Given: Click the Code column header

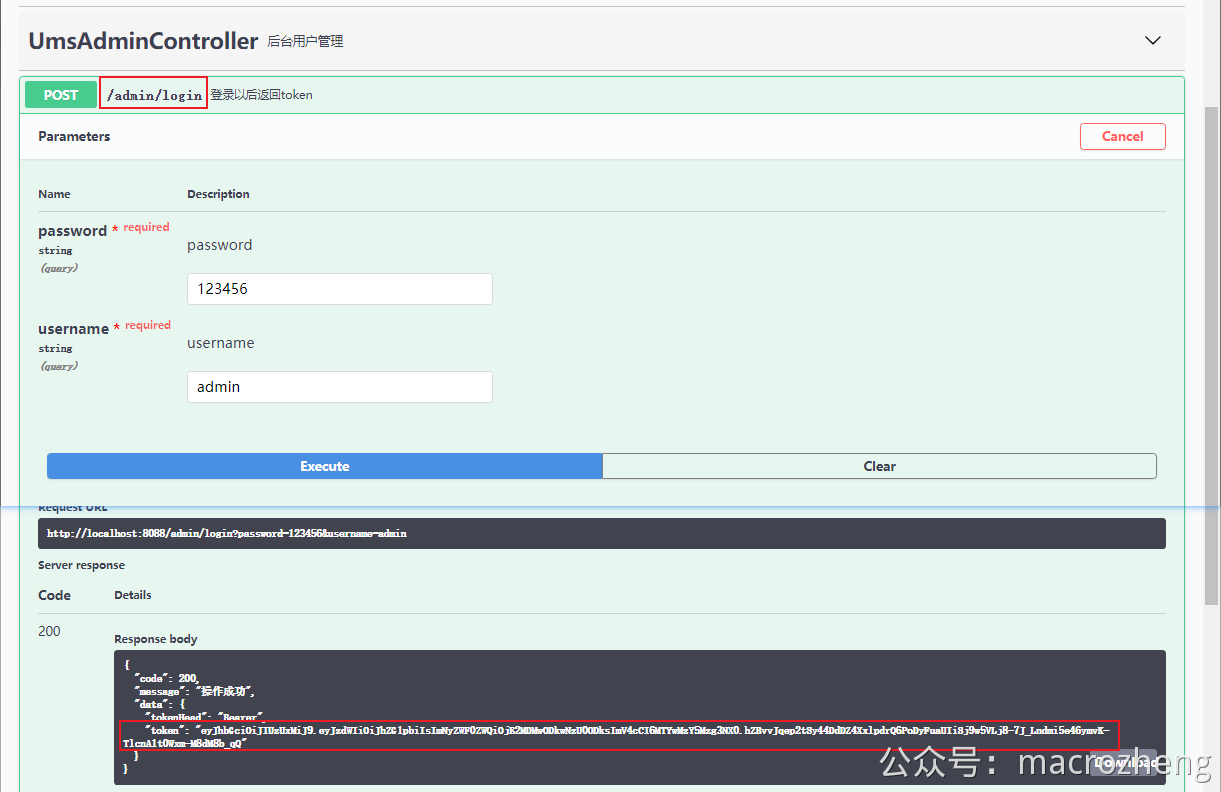Looking at the screenshot, I should (x=54, y=595).
